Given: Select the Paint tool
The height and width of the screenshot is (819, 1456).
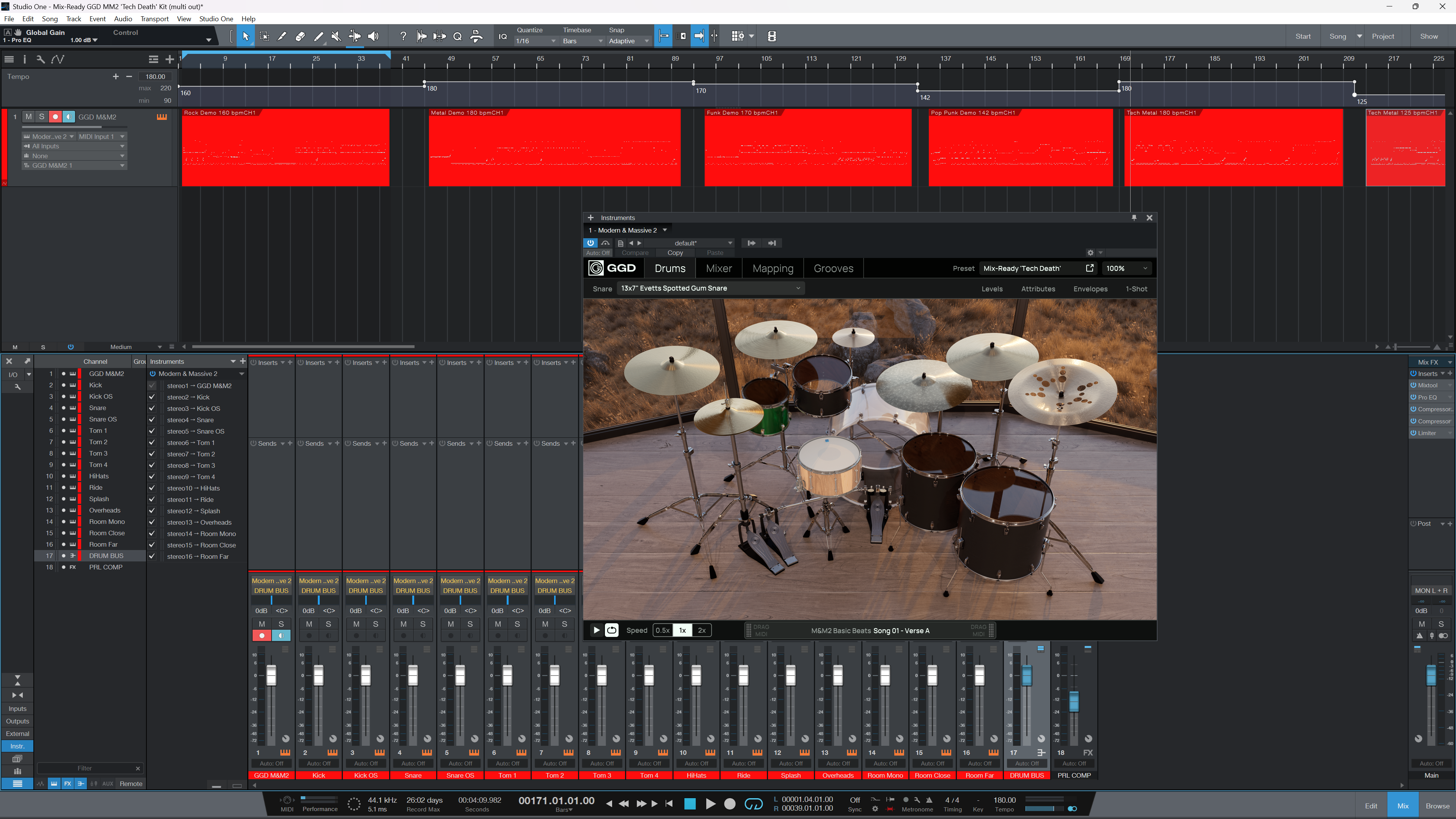Looking at the screenshot, I should 318,36.
